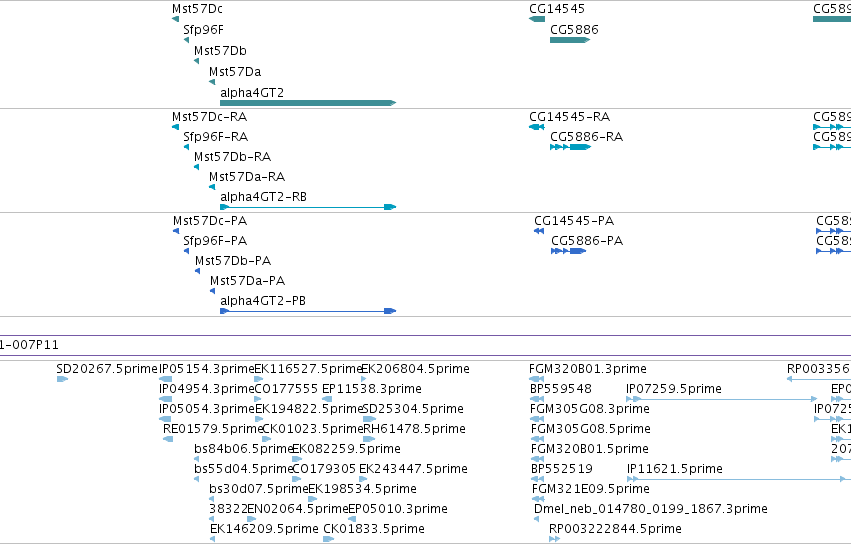Select the EK206804.5prime EST label

tap(415, 369)
